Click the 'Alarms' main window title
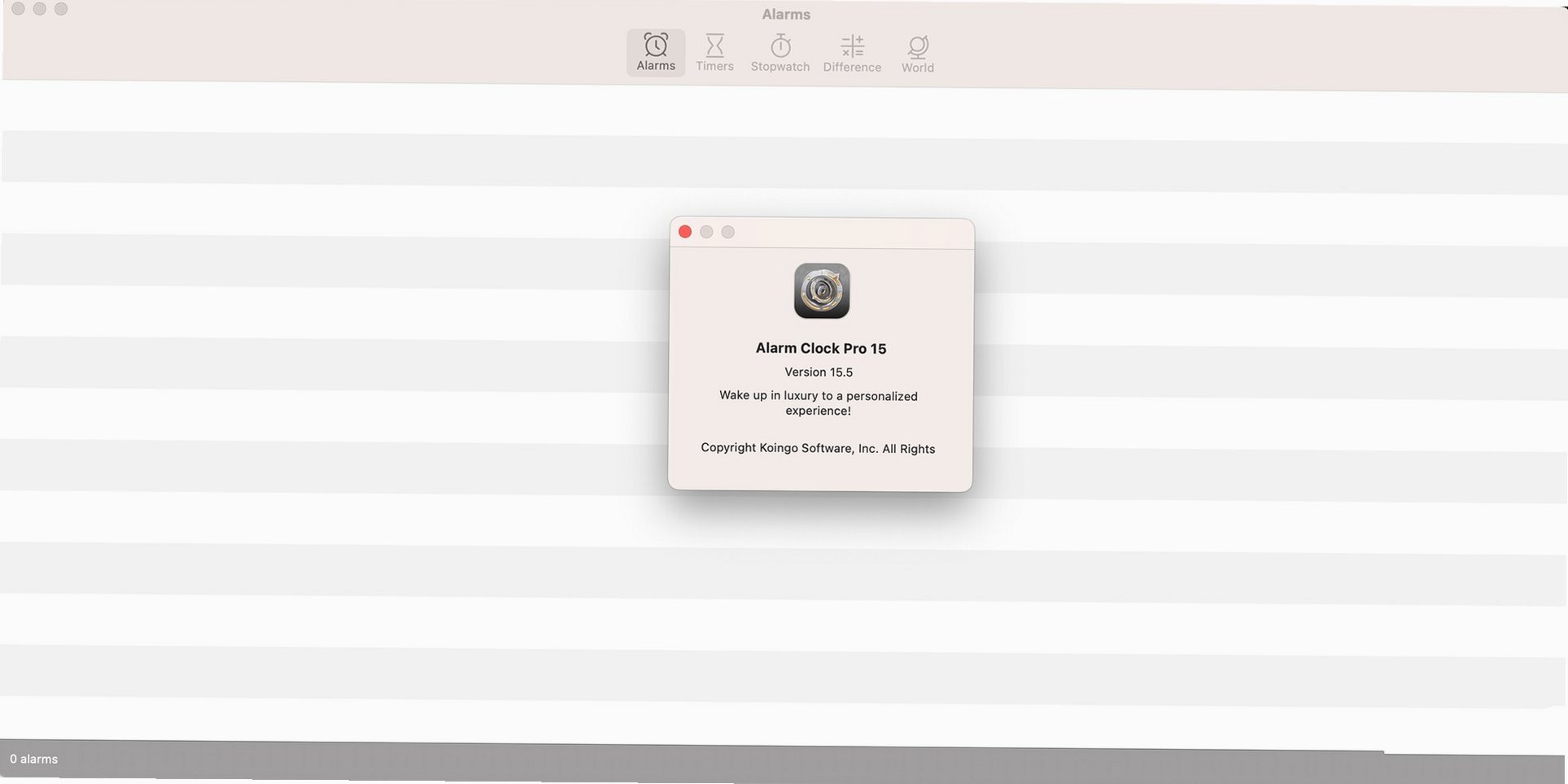1568x784 pixels. [786, 15]
